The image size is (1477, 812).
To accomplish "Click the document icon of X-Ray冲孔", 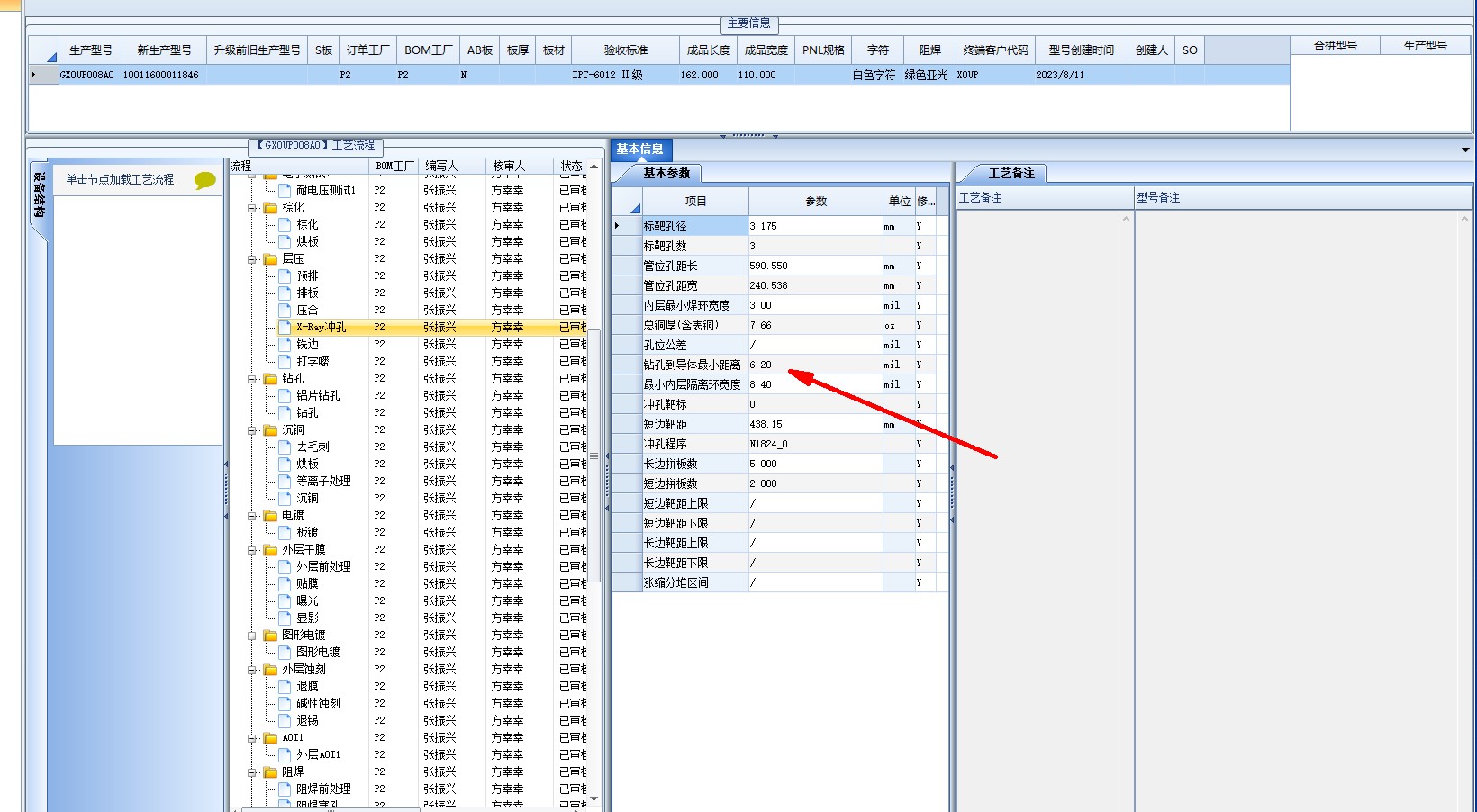I will coord(285,327).
